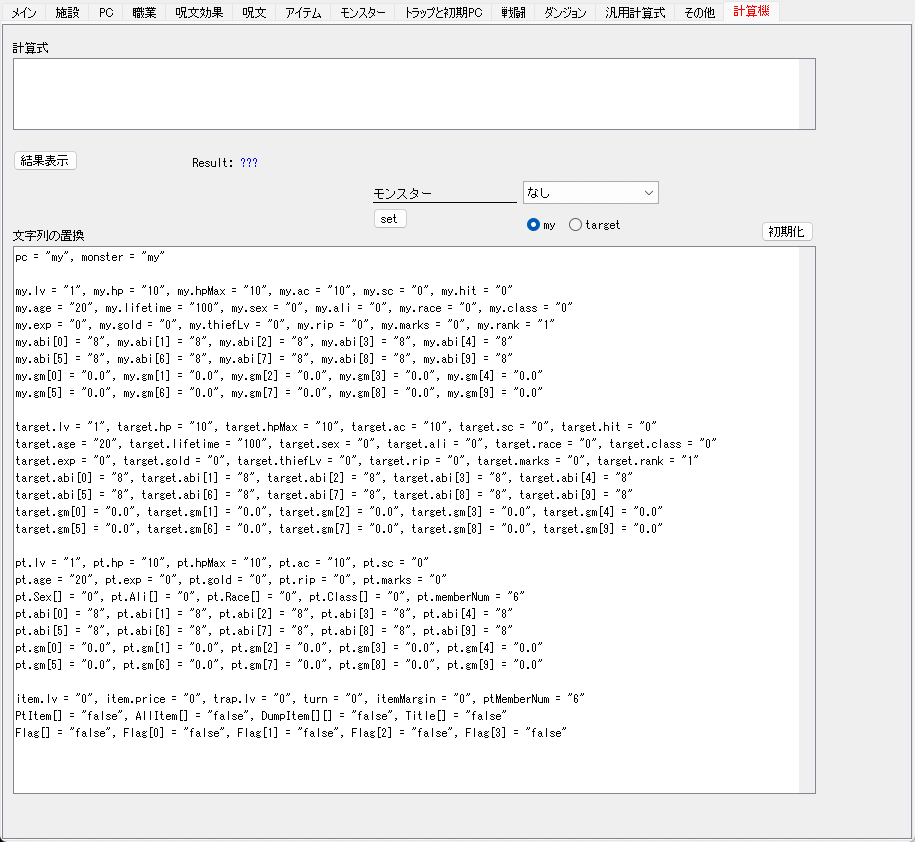Viewport: 915px width, 842px height.
Task: Click the line starting pt.lv = "1"
Action: [x=222, y=563]
